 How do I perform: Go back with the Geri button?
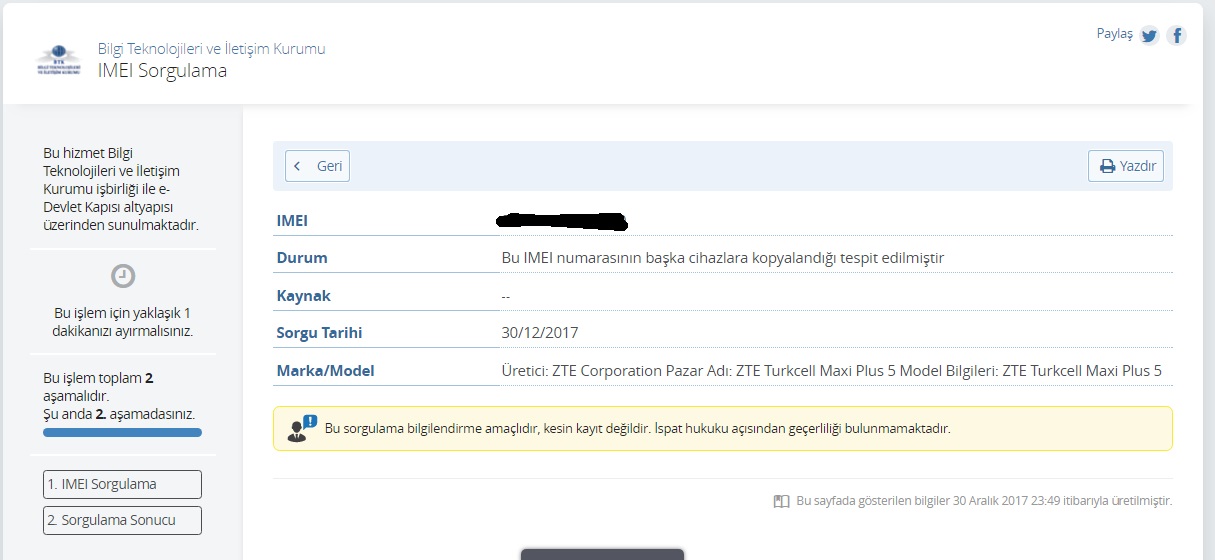coord(317,166)
